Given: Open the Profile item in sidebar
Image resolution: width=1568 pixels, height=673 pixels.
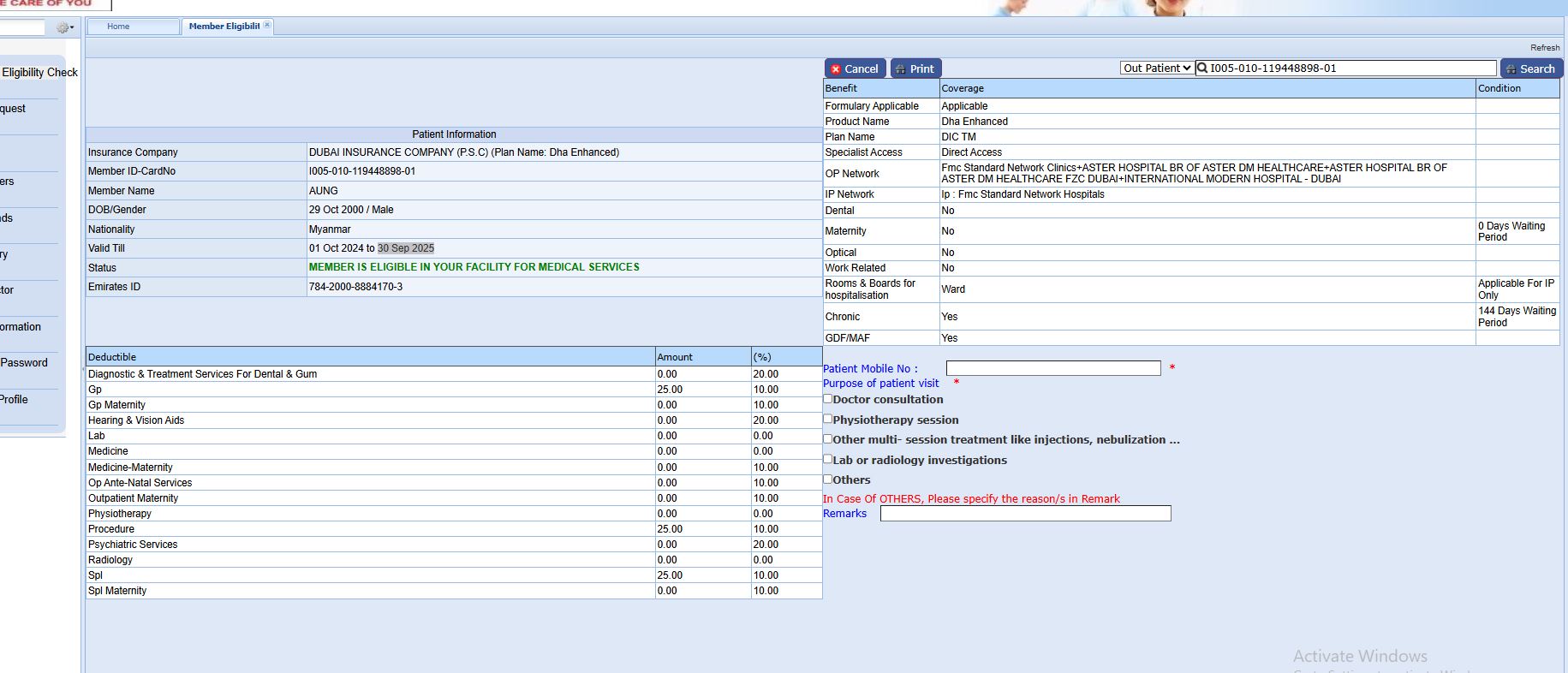Looking at the screenshot, I should (14, 400).
